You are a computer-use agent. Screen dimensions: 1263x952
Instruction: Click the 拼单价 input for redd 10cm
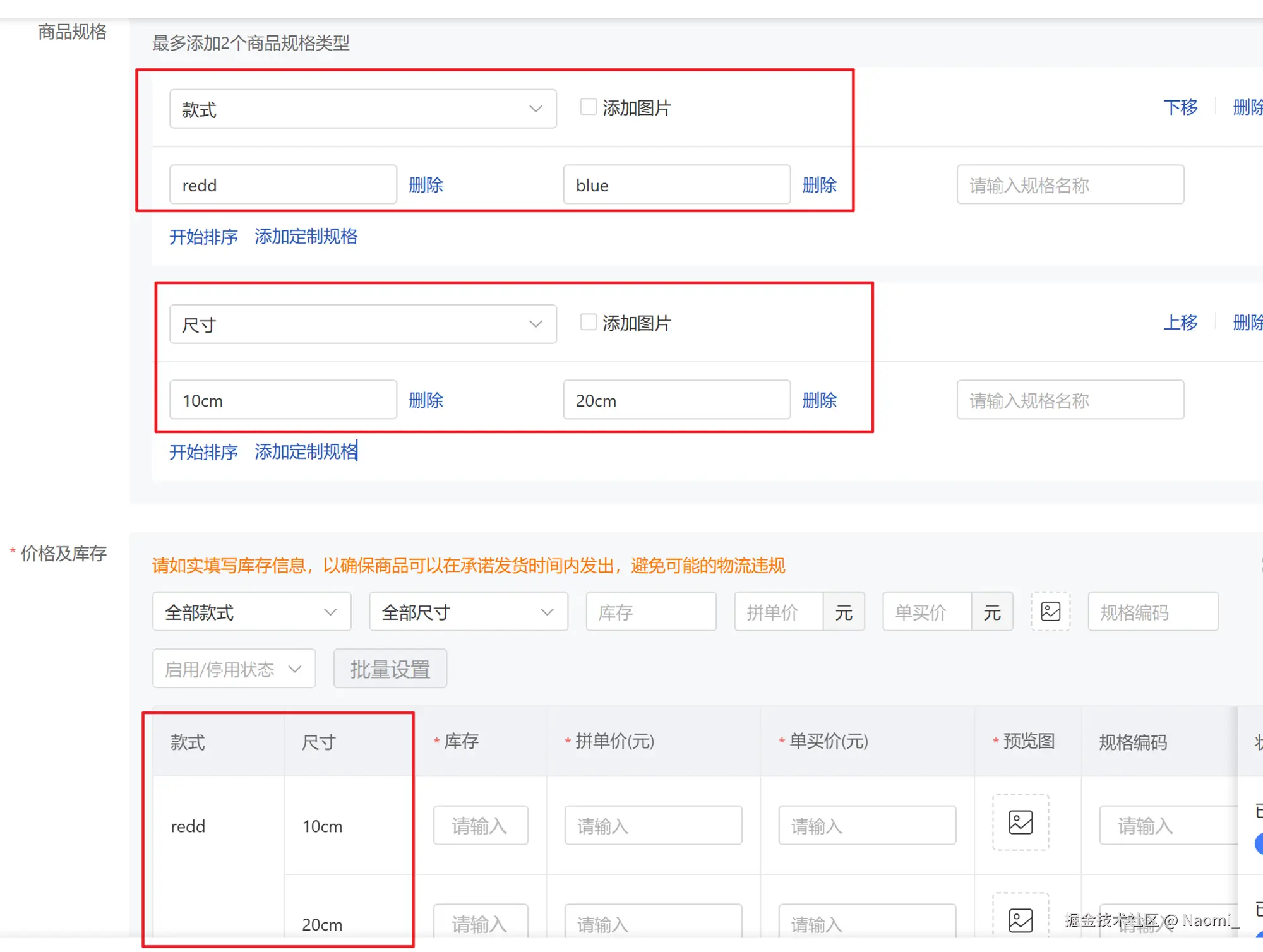coord(652,825)
